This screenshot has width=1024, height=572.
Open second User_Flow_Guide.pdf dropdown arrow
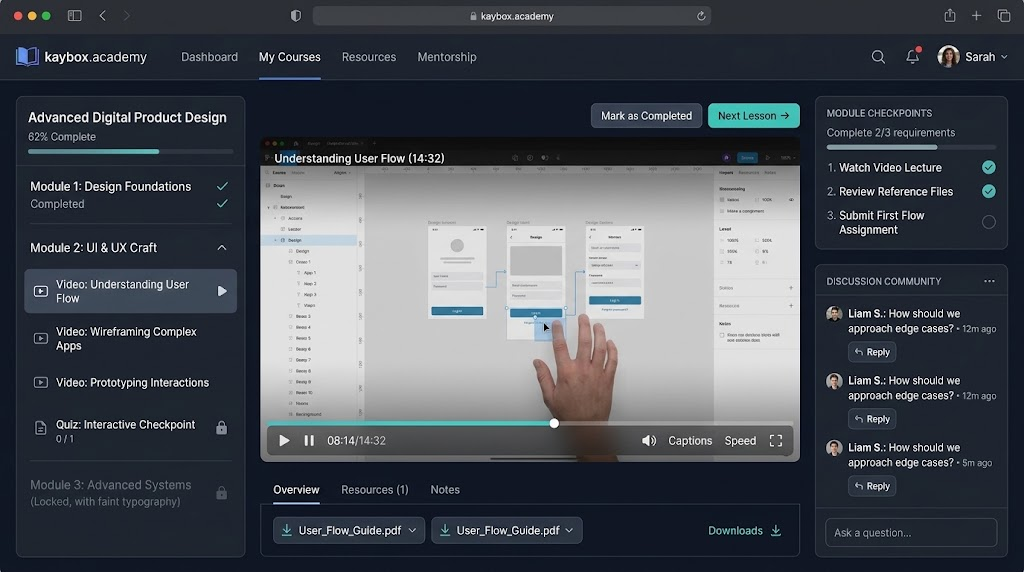(x=569, y=530)
